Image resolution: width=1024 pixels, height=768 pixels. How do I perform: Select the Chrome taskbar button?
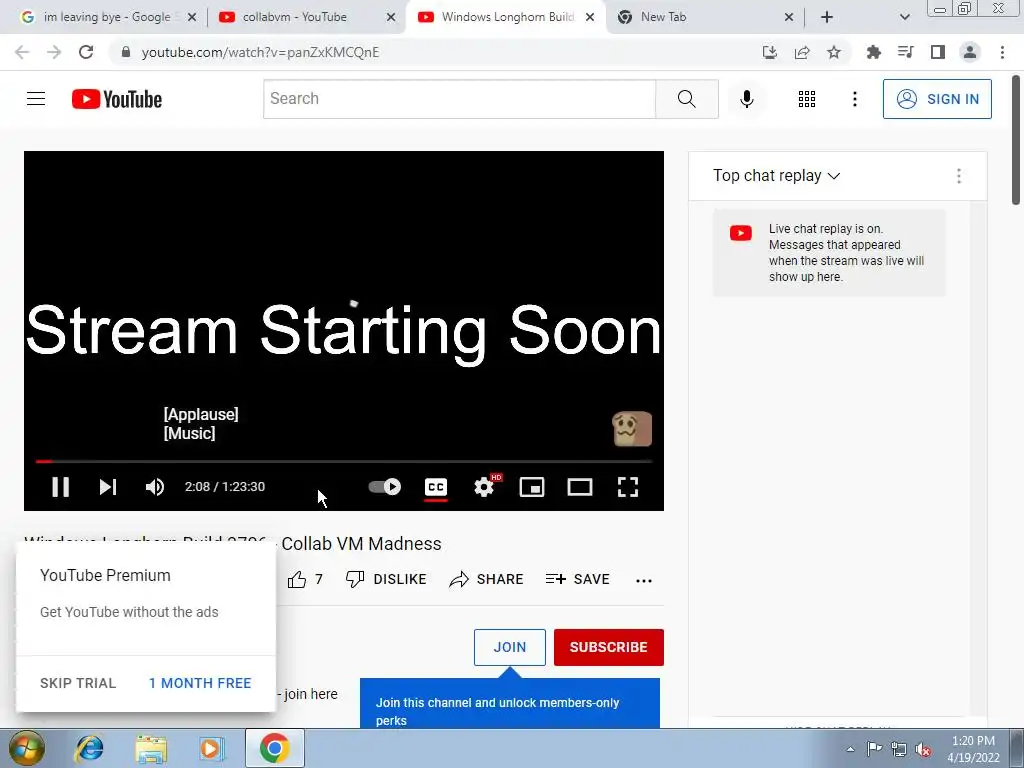click(x=275, y=748)
